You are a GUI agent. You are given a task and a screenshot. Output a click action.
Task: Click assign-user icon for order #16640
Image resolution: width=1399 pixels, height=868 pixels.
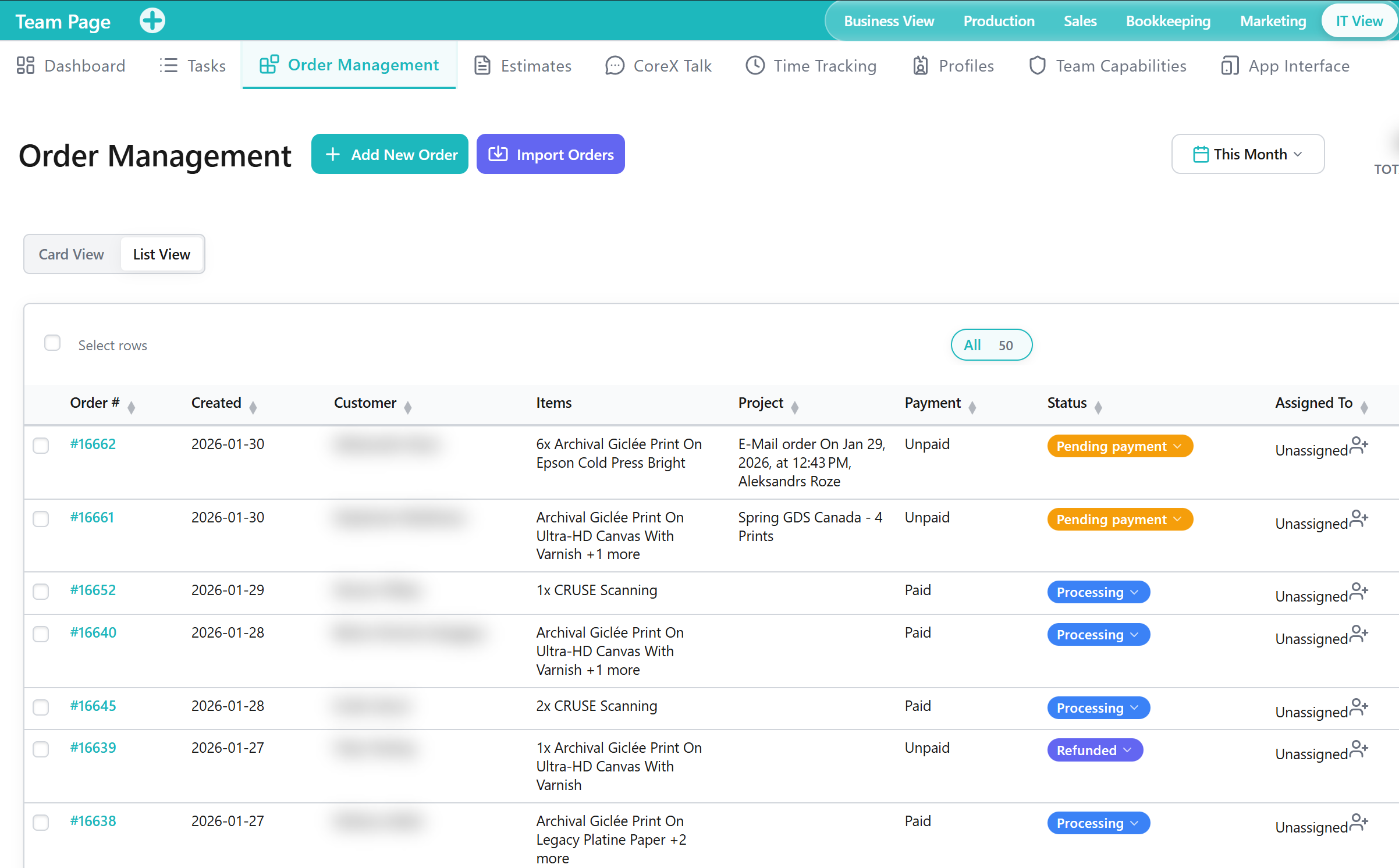1358,634
